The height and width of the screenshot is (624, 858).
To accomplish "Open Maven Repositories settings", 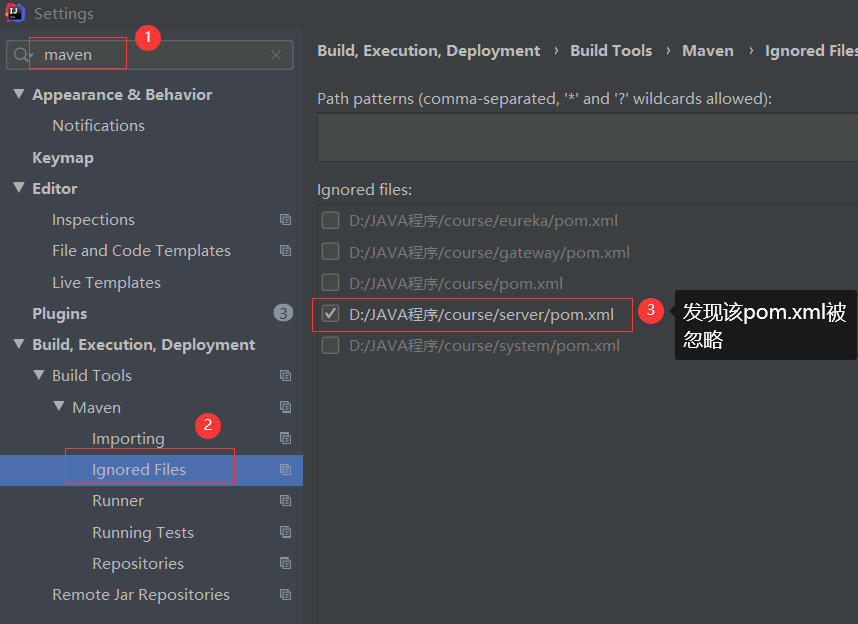I will click(138, 564).
